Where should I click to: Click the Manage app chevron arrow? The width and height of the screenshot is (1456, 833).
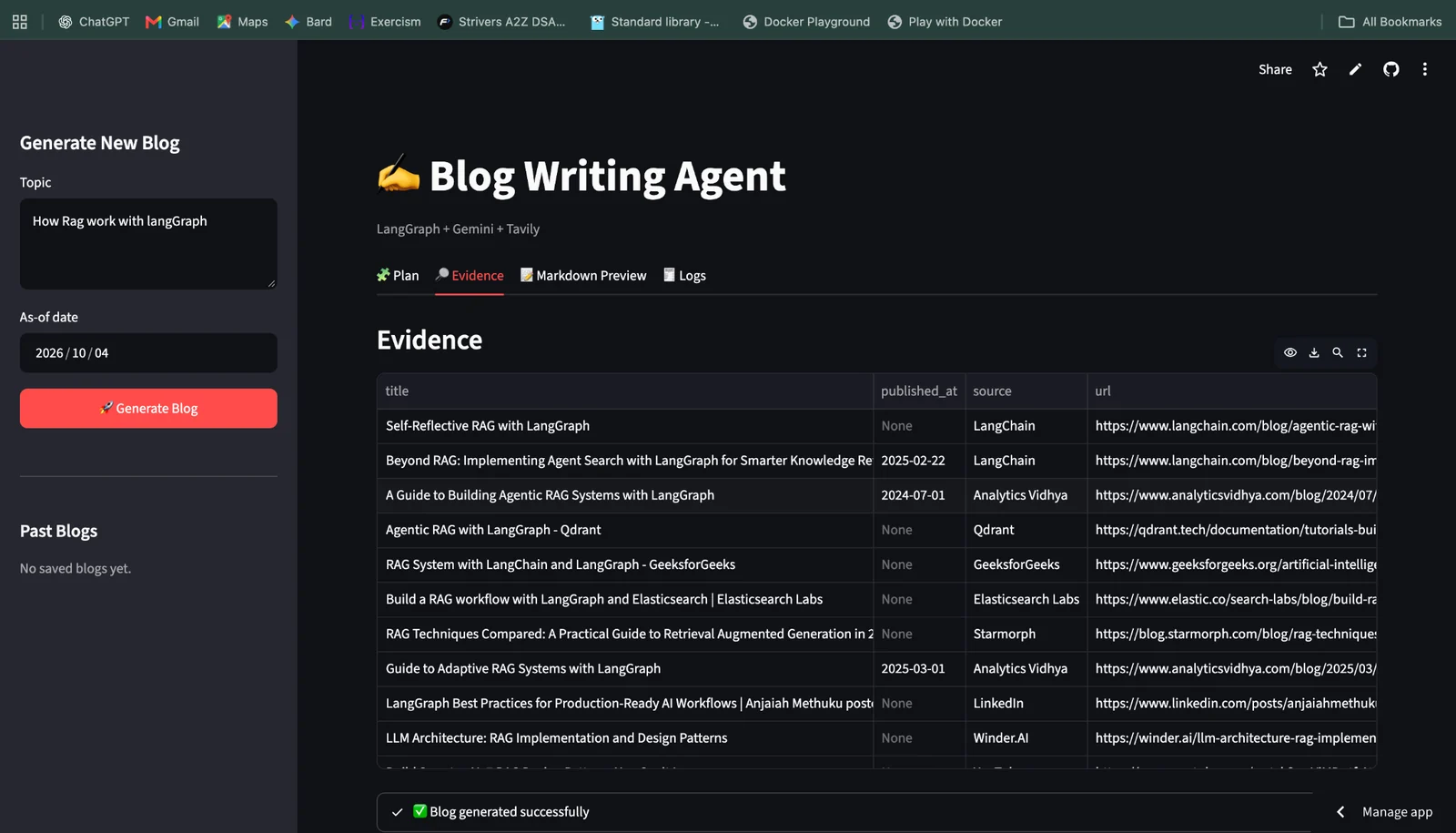1340,812
